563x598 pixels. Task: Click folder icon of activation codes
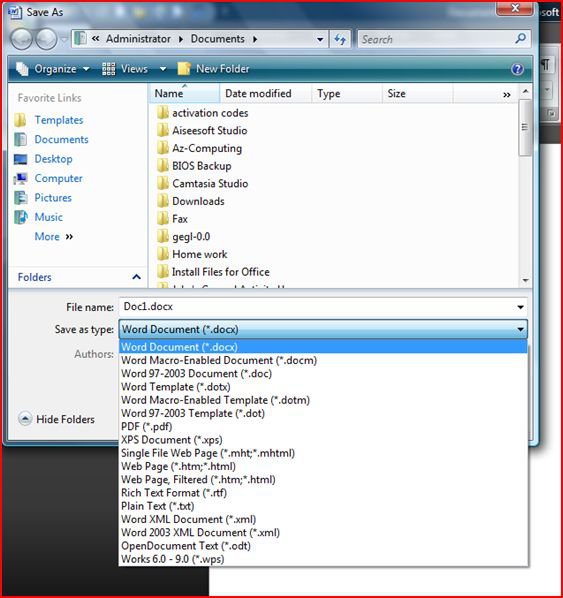tap(163, 113)
